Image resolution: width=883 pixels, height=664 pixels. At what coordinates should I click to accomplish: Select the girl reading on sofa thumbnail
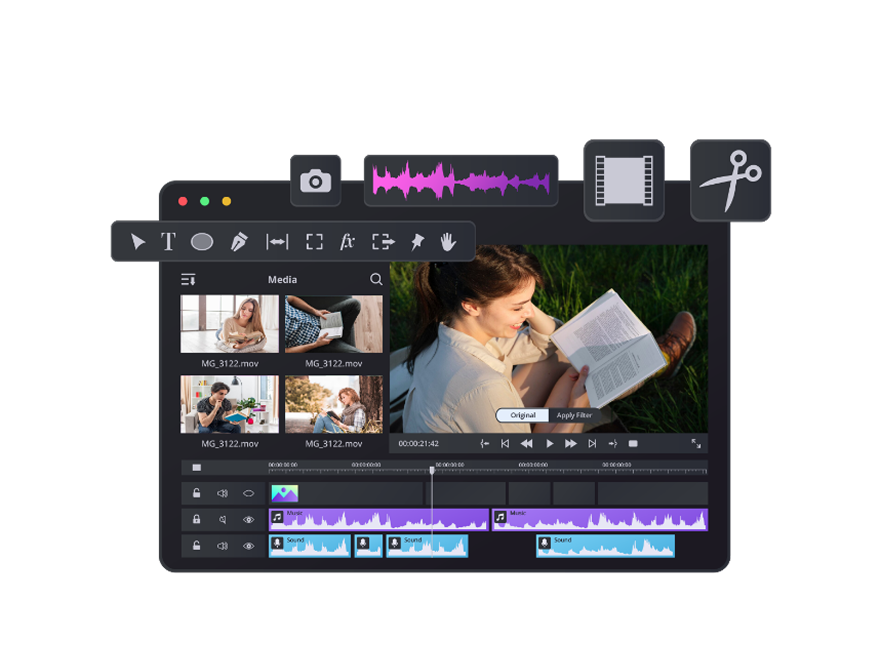pyautogui.click(x=230, y=324)
